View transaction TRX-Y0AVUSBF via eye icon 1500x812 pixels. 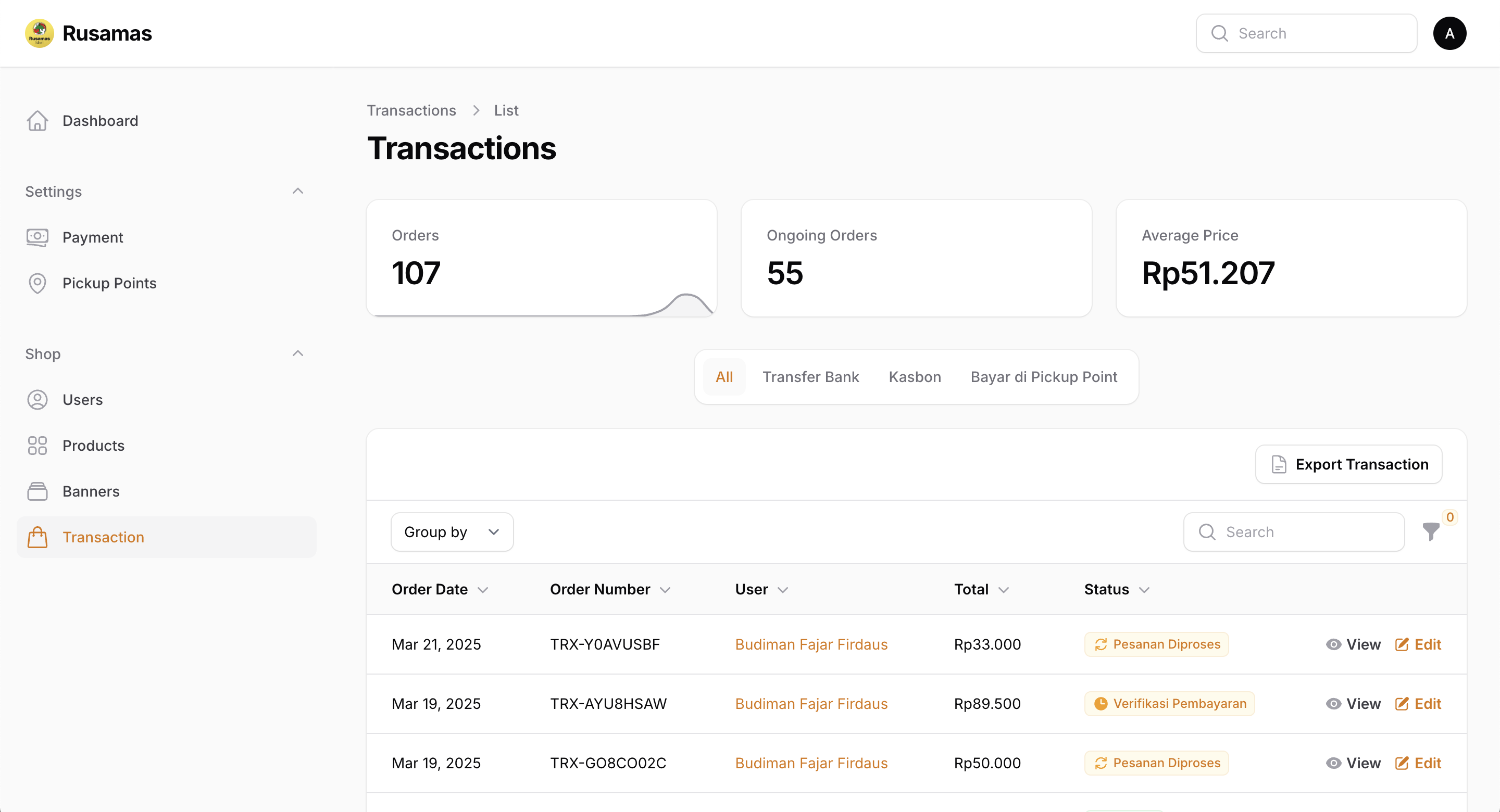pos(1333,644)
